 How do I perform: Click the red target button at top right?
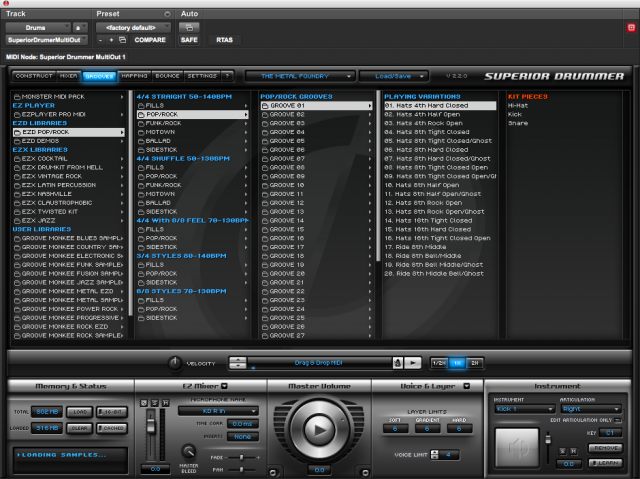[x=631, y=27]
